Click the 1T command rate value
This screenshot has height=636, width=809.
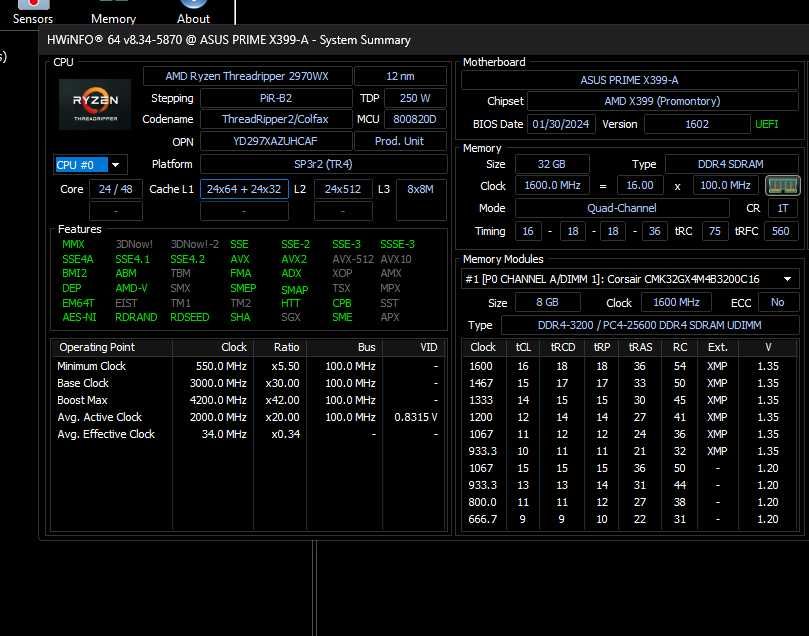783,208
